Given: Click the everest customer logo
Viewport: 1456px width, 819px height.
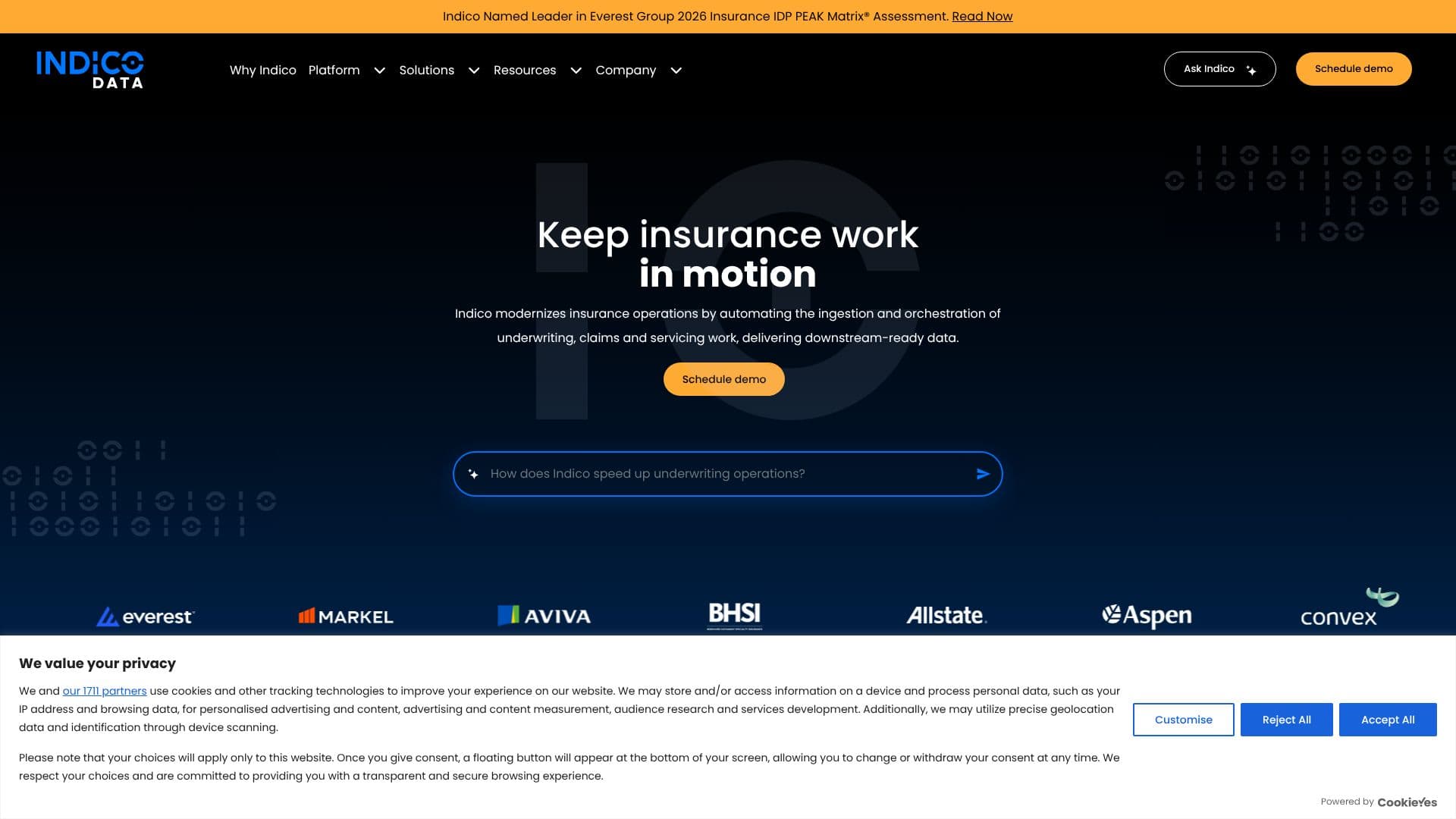Looking at the screenshot, I should (146, 617).
